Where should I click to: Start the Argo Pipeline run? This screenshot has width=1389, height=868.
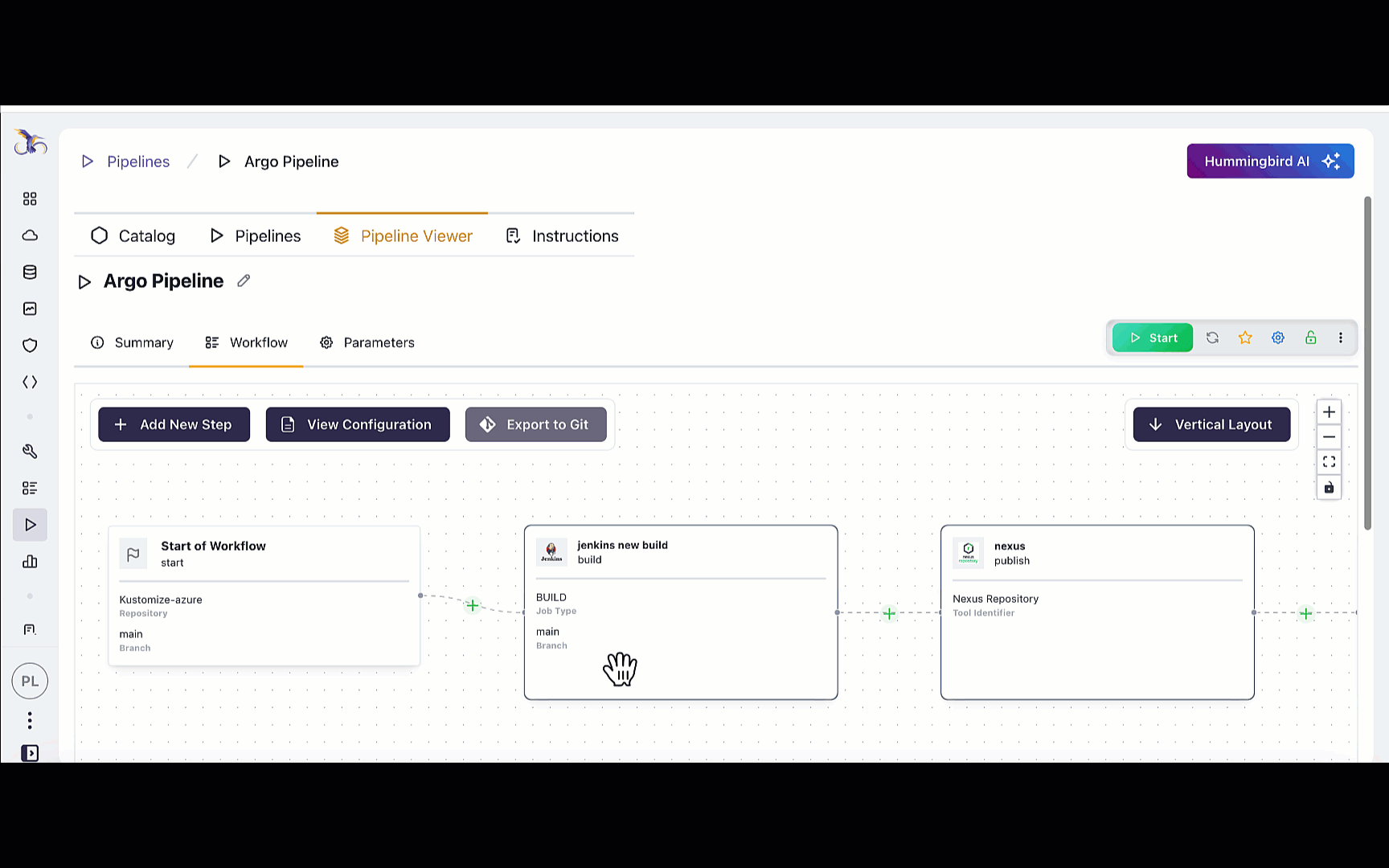pos(1153,338)
